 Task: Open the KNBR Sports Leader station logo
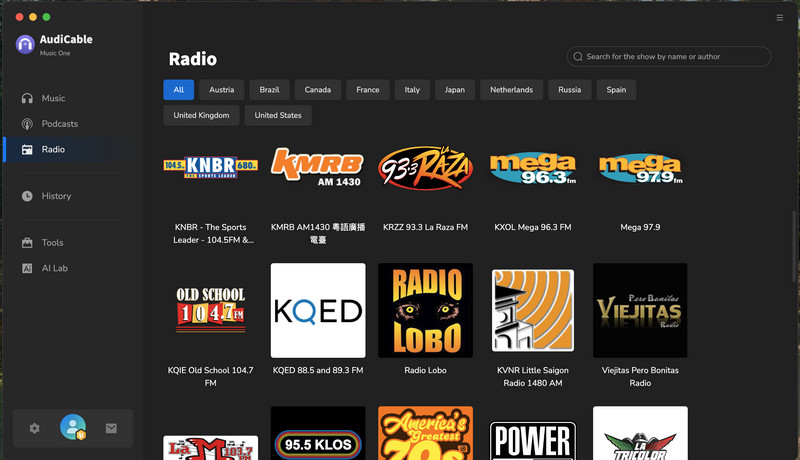[211, 167]
